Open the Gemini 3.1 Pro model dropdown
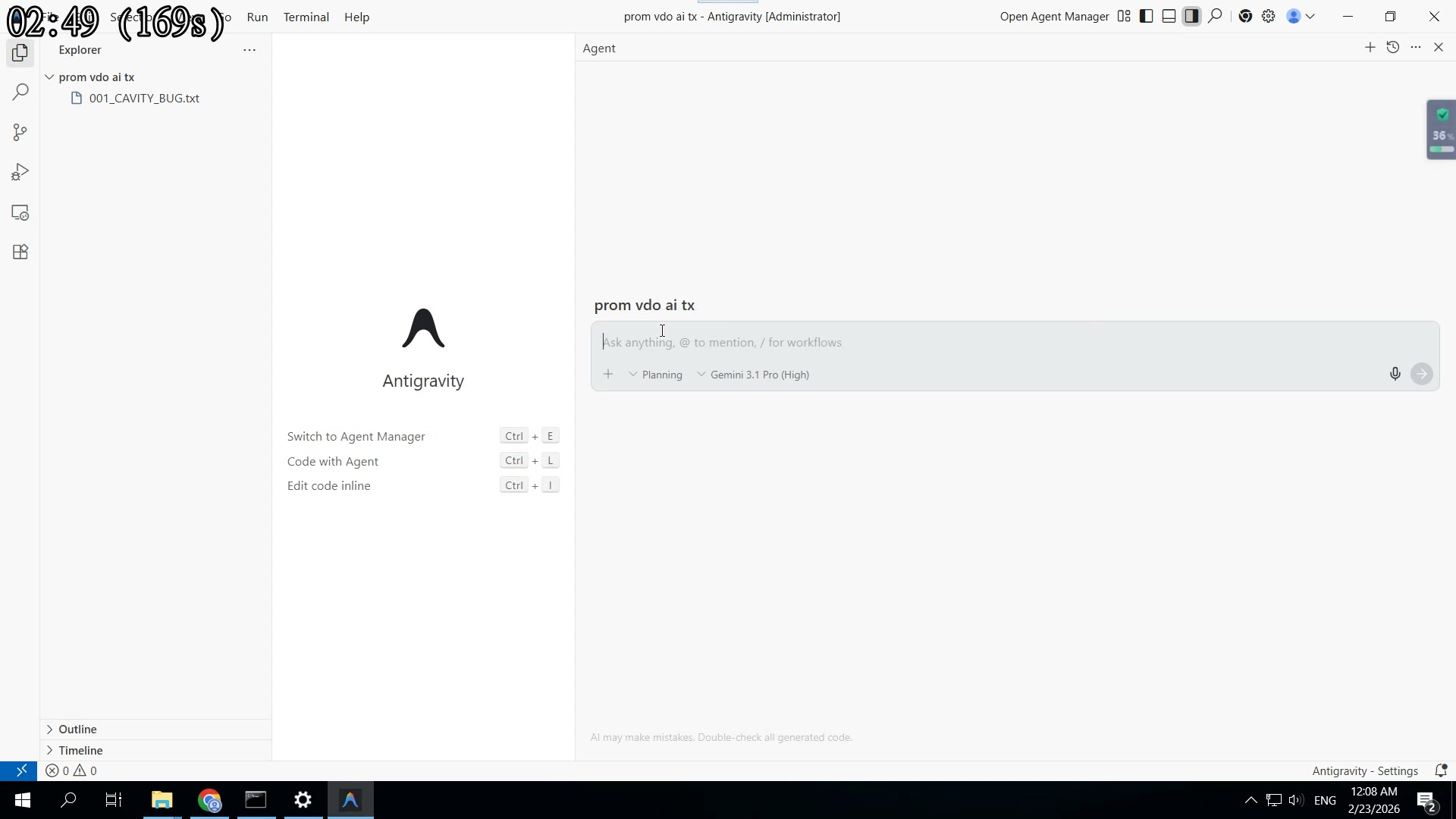 click(x=754, y=375)
